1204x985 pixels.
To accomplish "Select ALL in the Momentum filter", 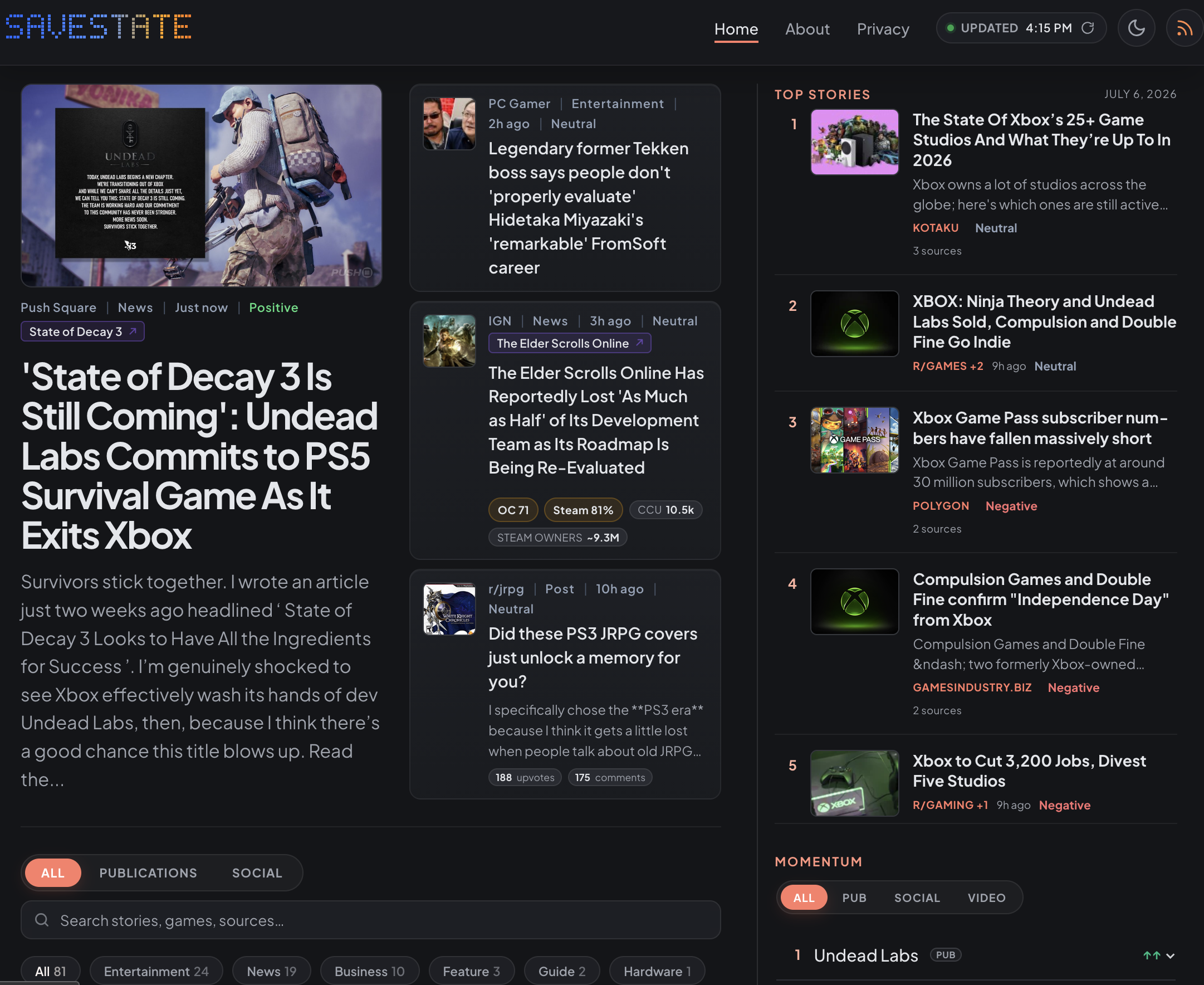I will pyautogui.click(x=804, y=898).
